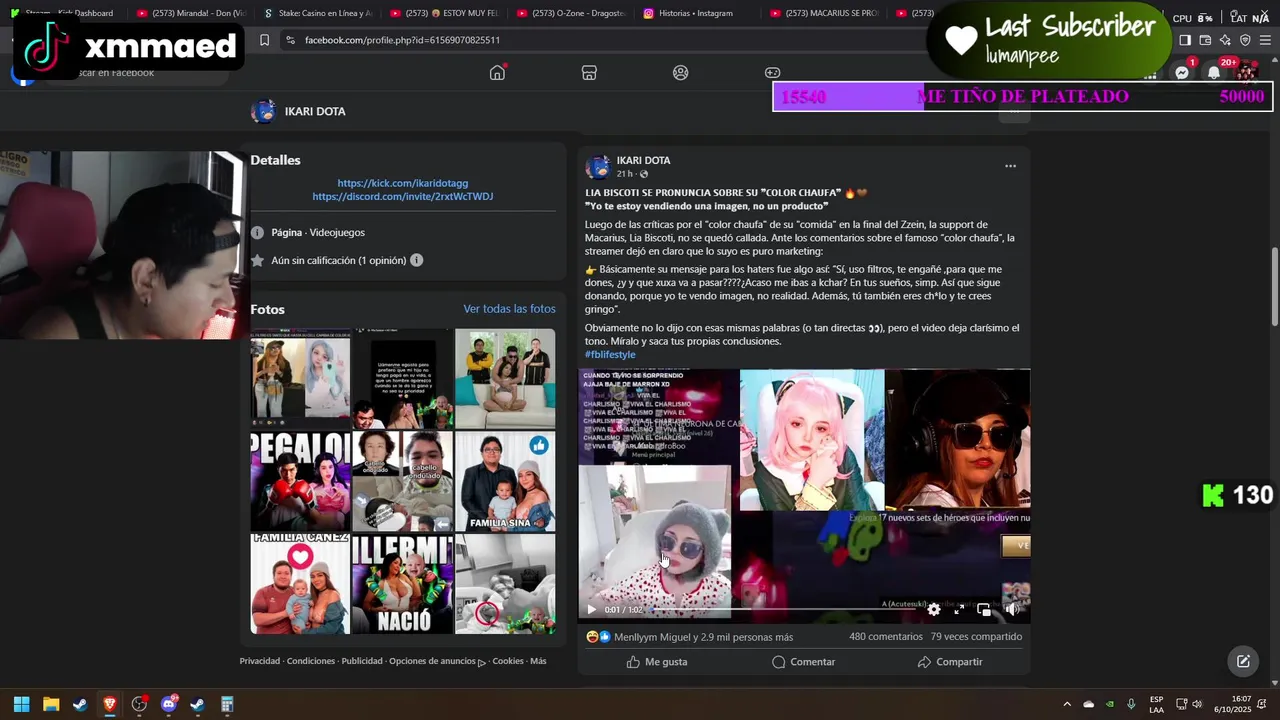Open the 480 comentarios count
Image resolution: width=1280 pixels, height=720 pixels.
886,636
